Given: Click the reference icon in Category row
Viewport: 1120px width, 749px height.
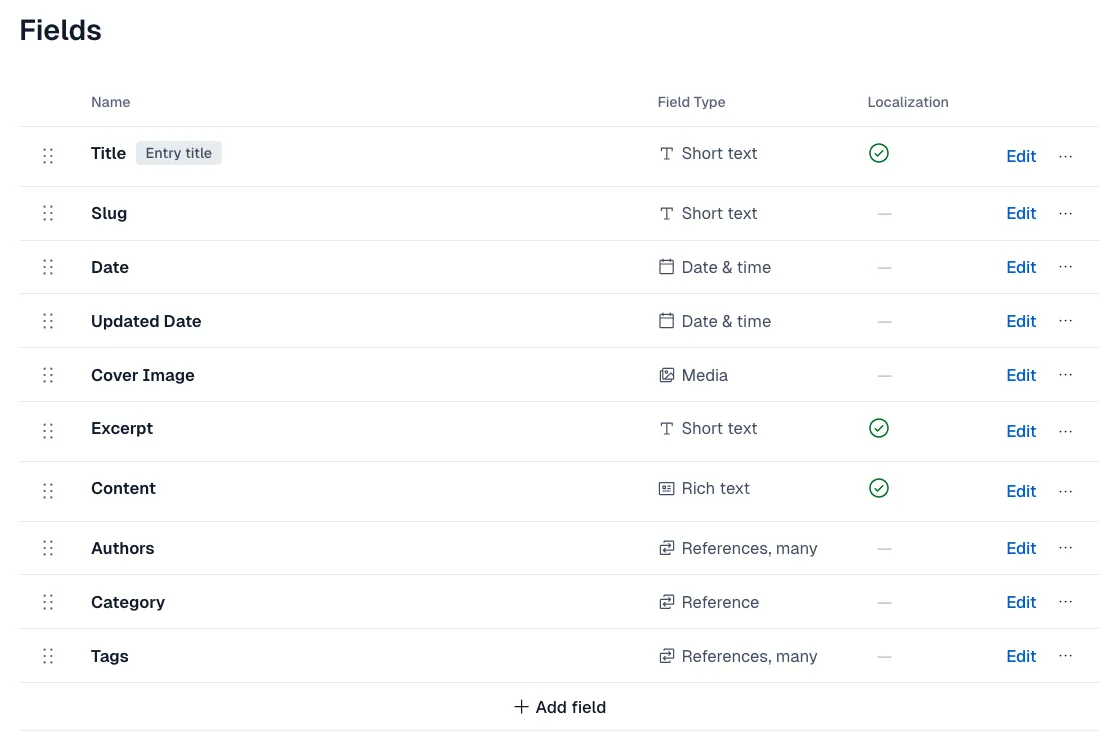Looking at the screenshot, I should point(666,603).
